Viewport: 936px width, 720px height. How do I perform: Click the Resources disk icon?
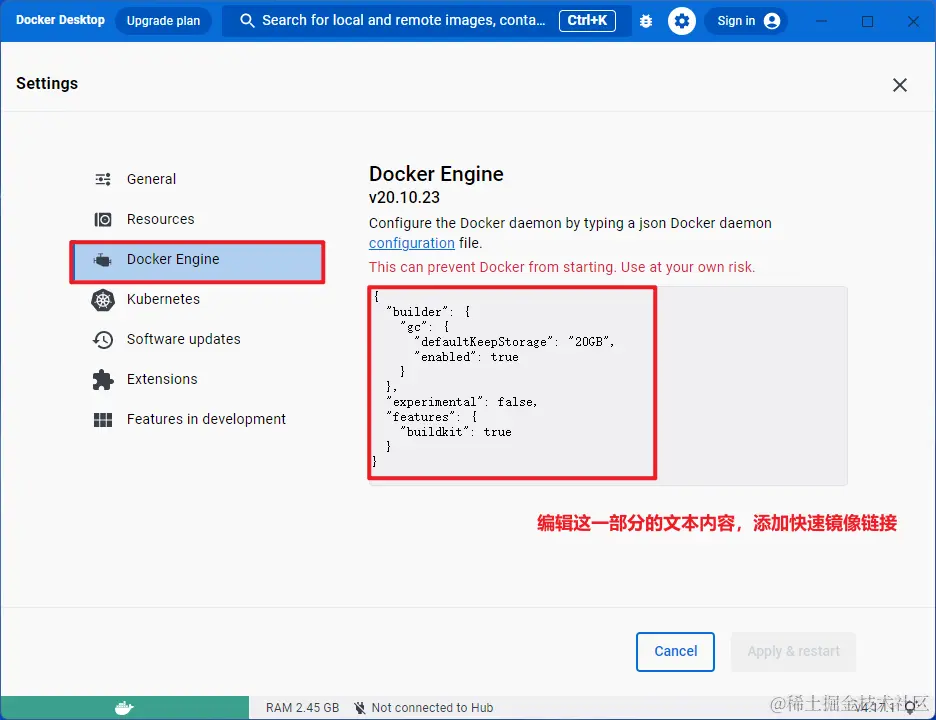103,220
